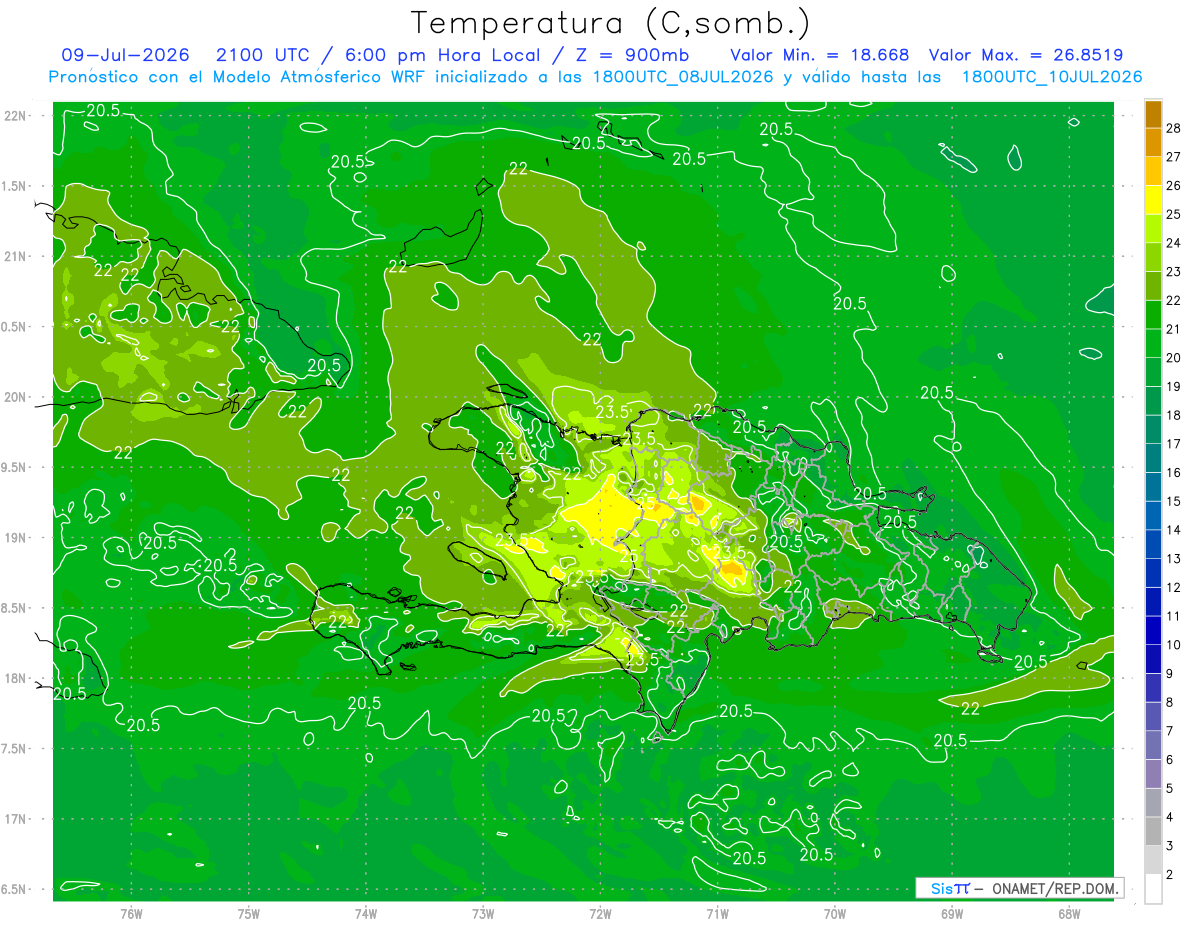1200x927 pixels.
Task: Click the blue legend band between 12 and 13
Action: coord(1153,574)
